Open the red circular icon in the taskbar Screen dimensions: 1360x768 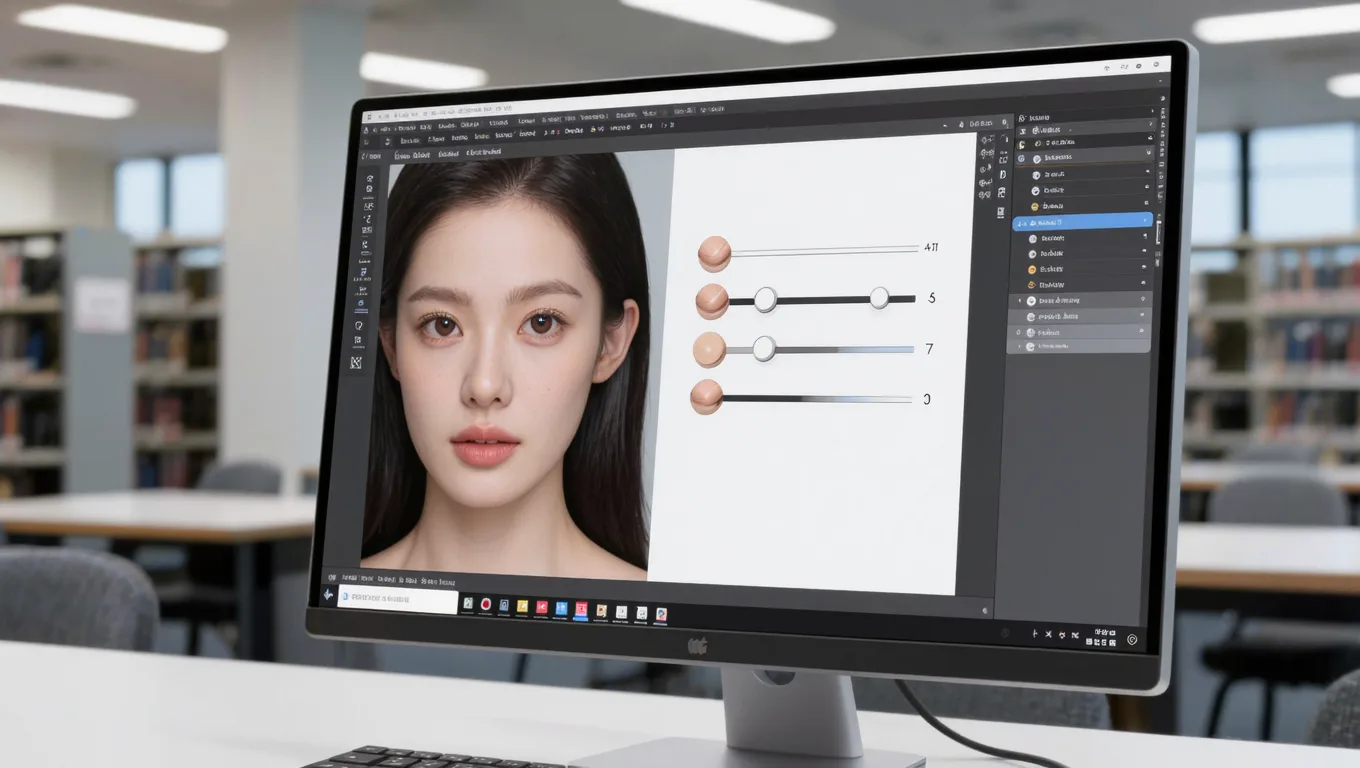click(x=485, y=605)
